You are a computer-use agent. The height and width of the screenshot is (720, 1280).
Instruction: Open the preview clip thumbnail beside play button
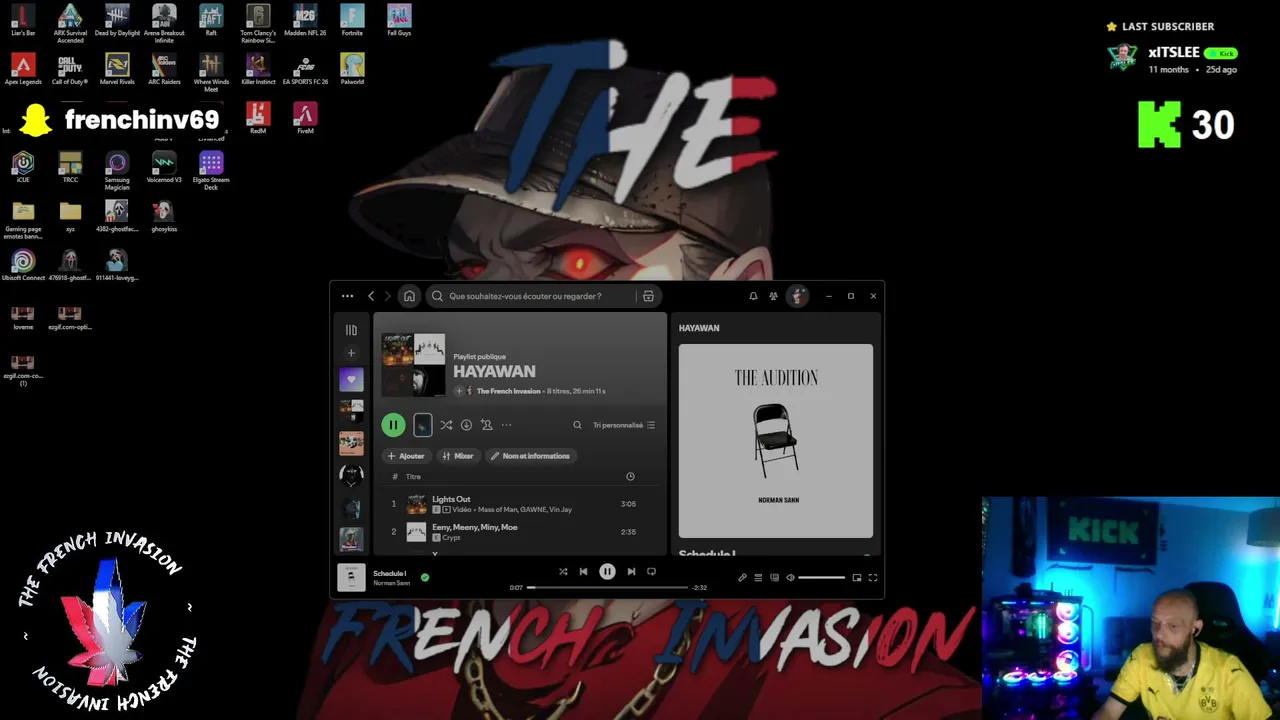tap(422, 425)
